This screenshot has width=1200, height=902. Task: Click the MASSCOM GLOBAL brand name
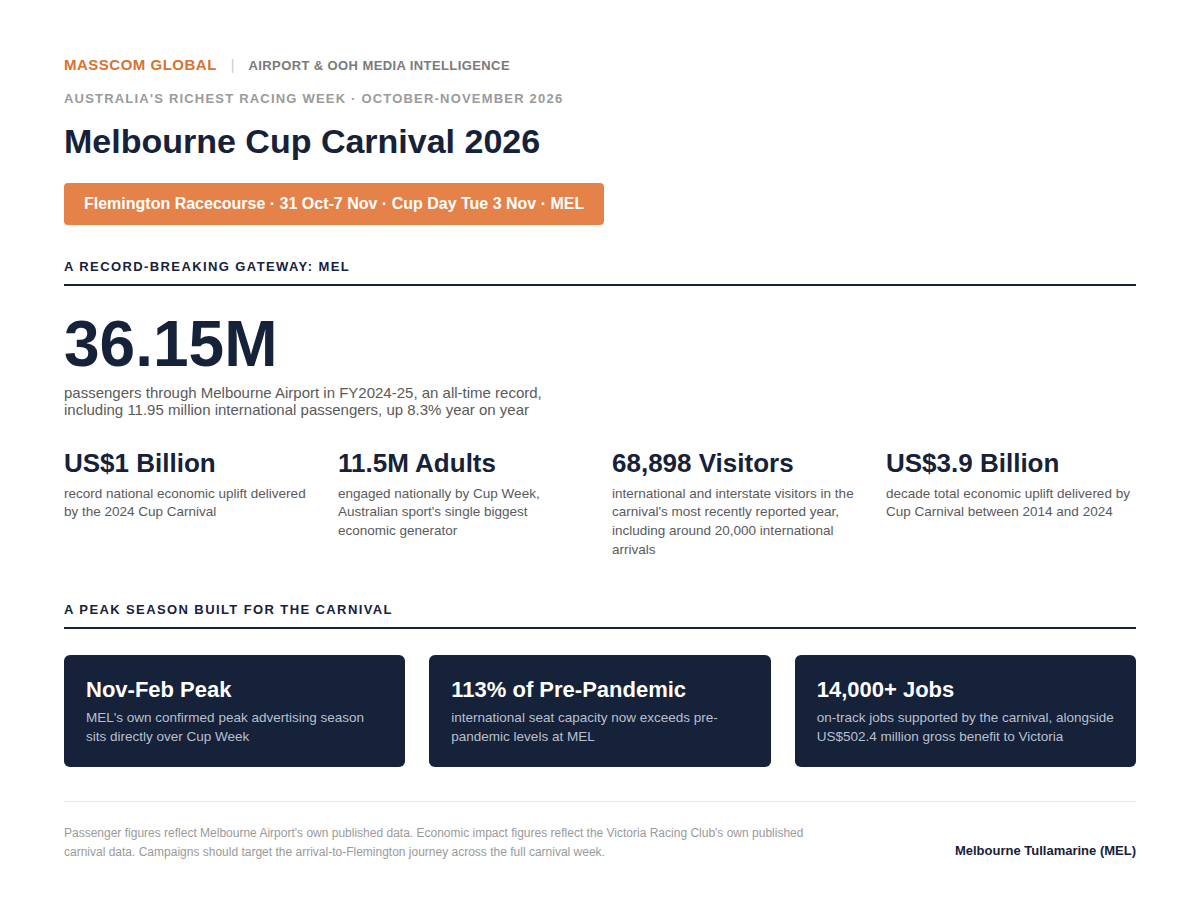(140, 65)
